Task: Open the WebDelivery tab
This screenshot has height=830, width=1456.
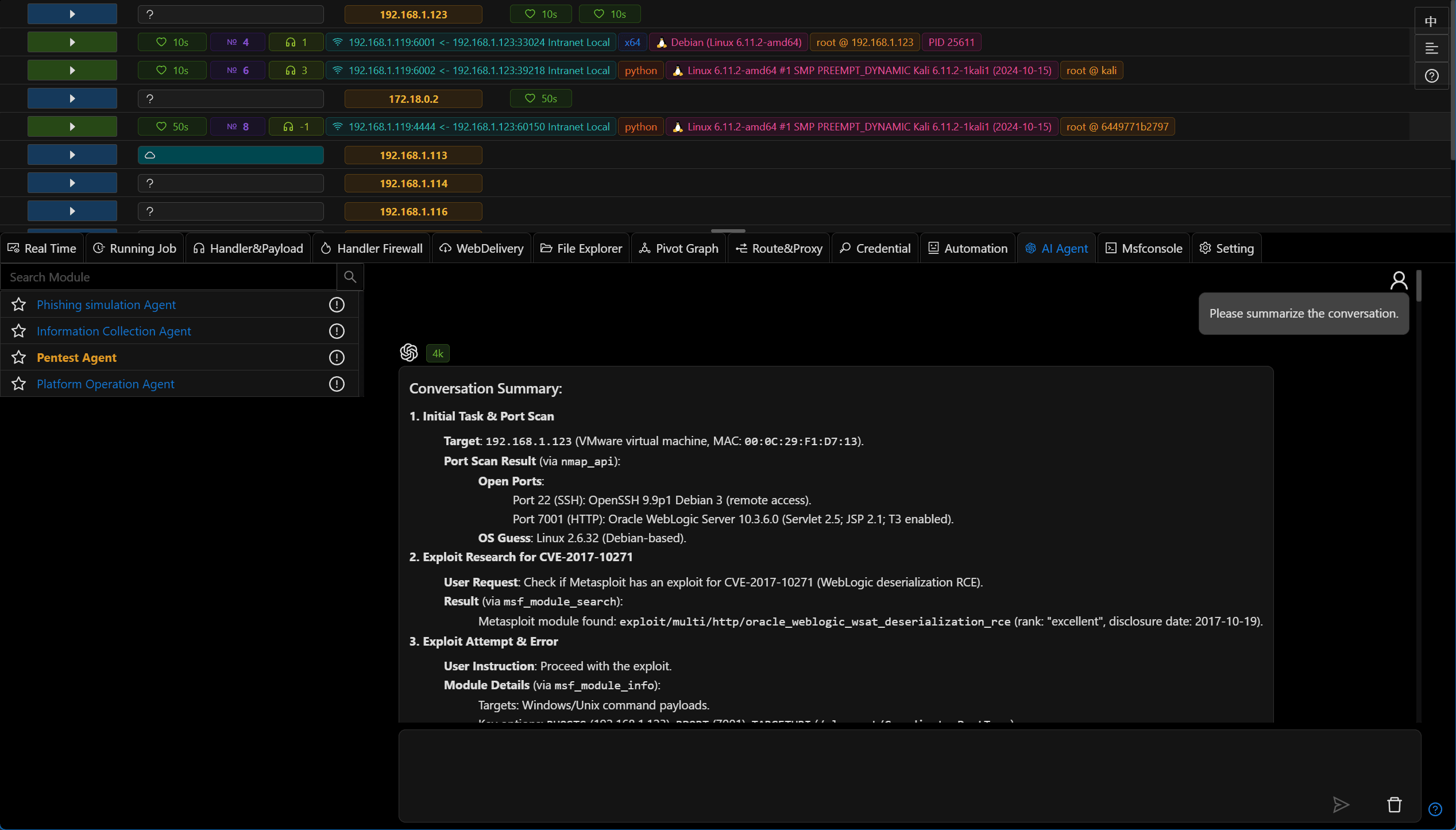Action: click(x=482, y=248)
